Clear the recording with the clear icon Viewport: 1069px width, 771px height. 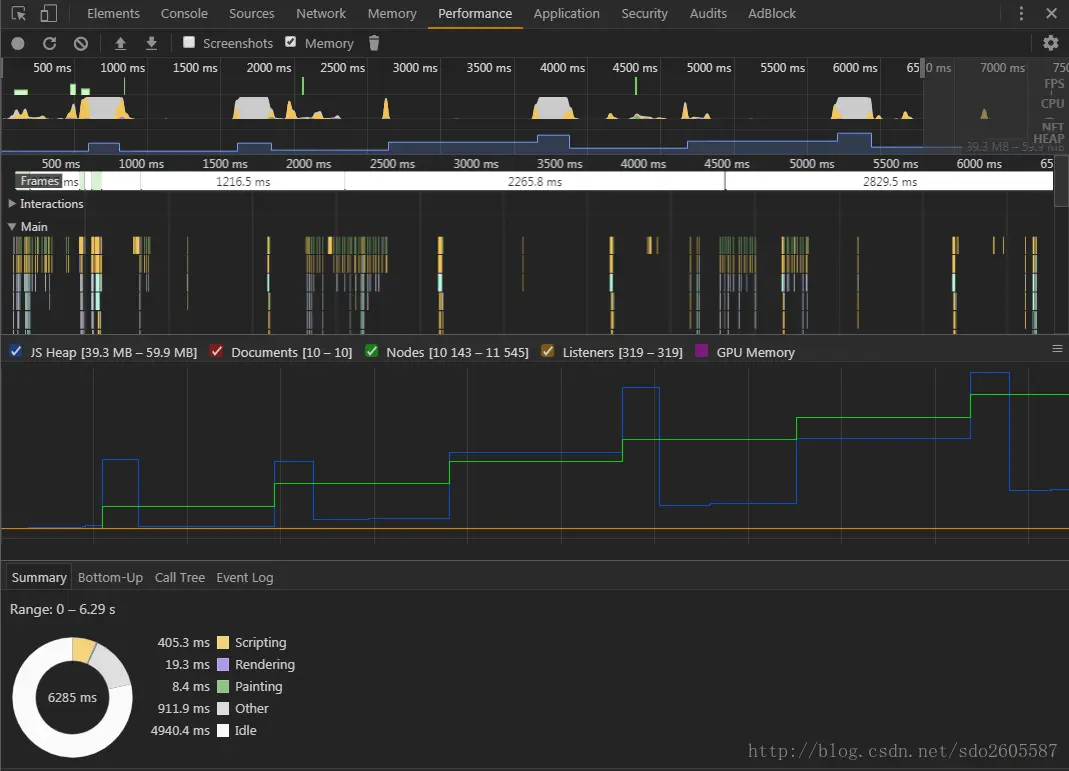[x=81, y=43]
